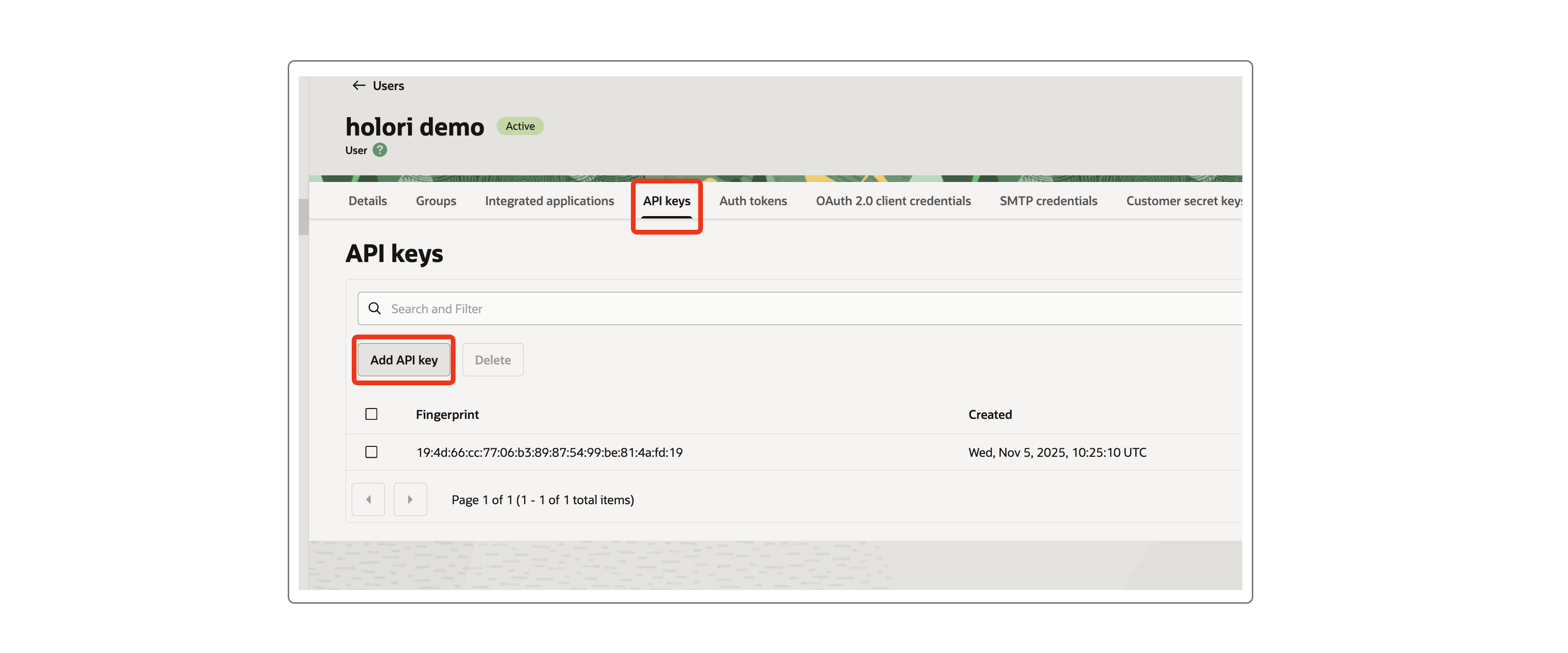
Task: Switch to OAuth 2.0 client credentials tab
Action: pos(893,201)
